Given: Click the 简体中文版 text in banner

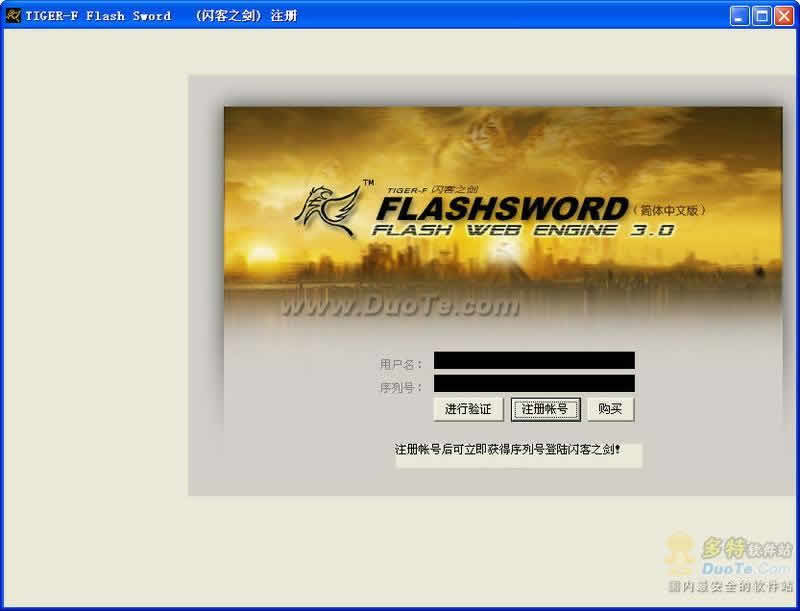Looking at the screenshot, I should (x=669, y=210).
